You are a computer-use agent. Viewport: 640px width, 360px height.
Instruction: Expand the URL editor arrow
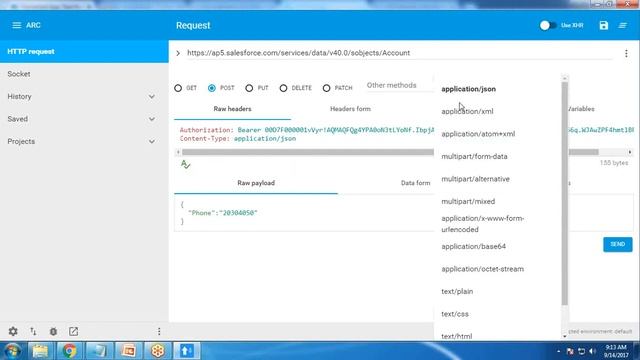tap(178, 53)
